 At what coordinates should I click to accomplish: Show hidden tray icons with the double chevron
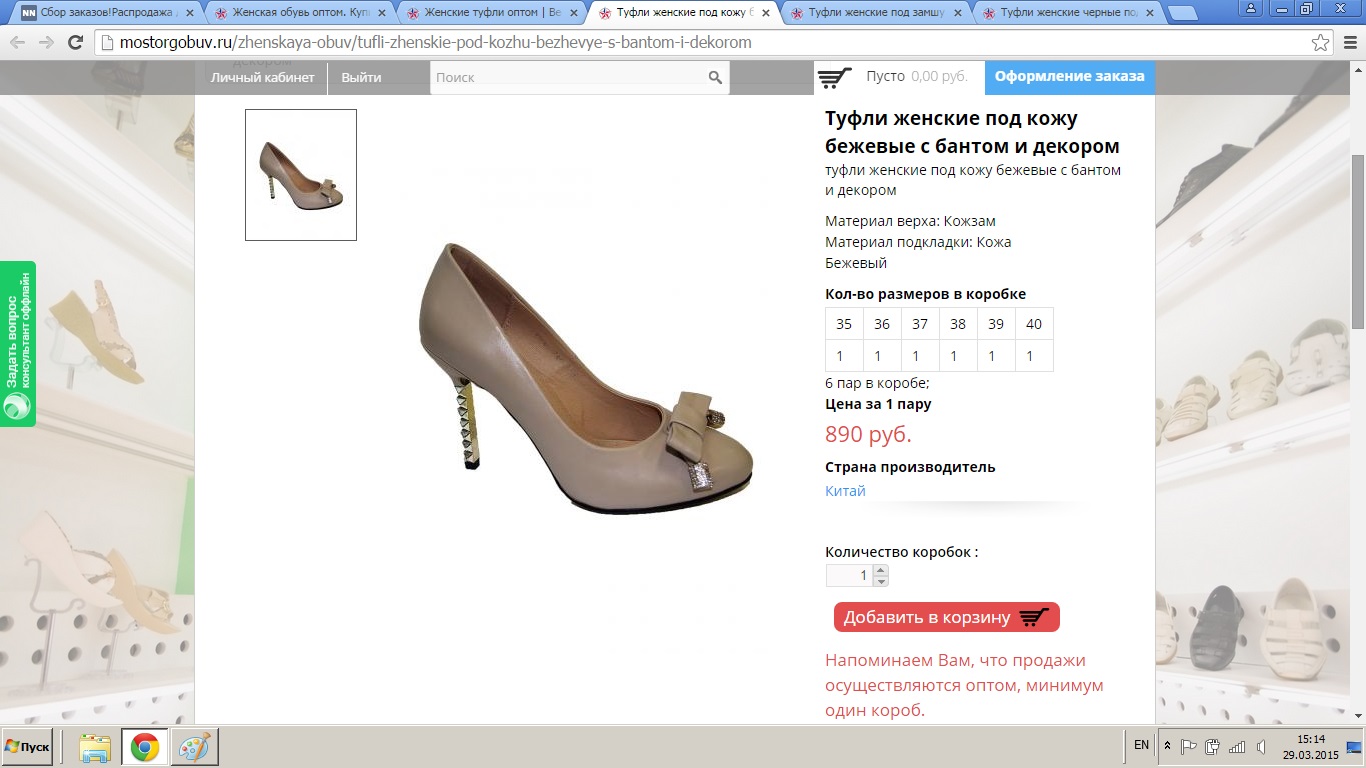pyautogui.click(x=1167, y=746)
